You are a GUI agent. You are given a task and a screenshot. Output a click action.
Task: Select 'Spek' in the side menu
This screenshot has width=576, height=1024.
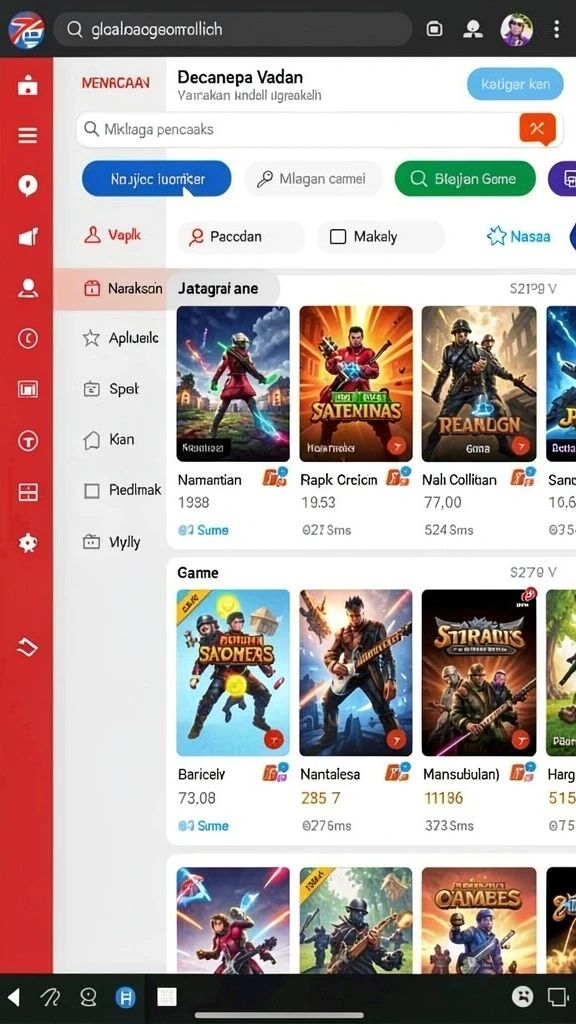112,389
